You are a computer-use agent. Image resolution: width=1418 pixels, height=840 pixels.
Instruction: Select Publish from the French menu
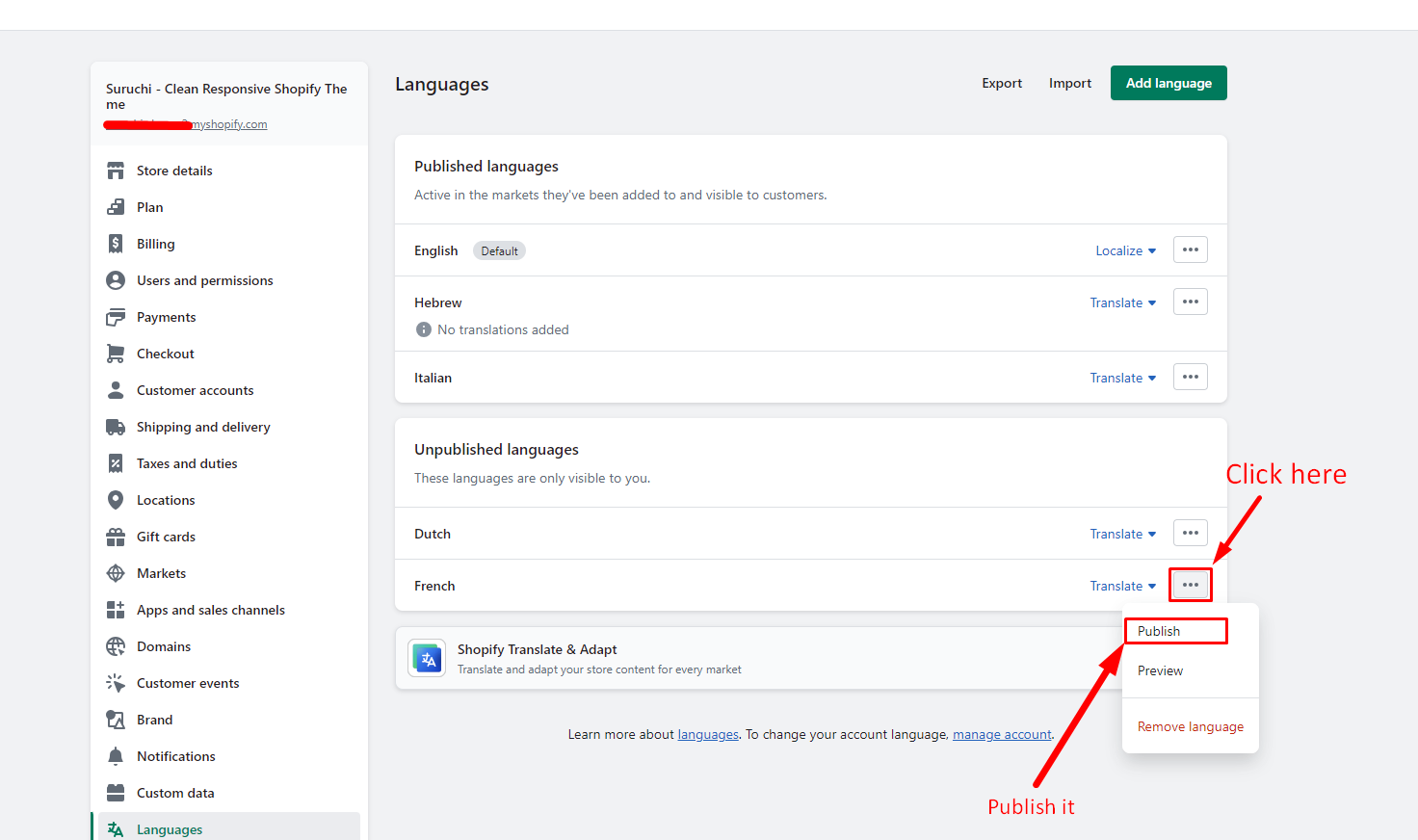tap(1159, 631)
